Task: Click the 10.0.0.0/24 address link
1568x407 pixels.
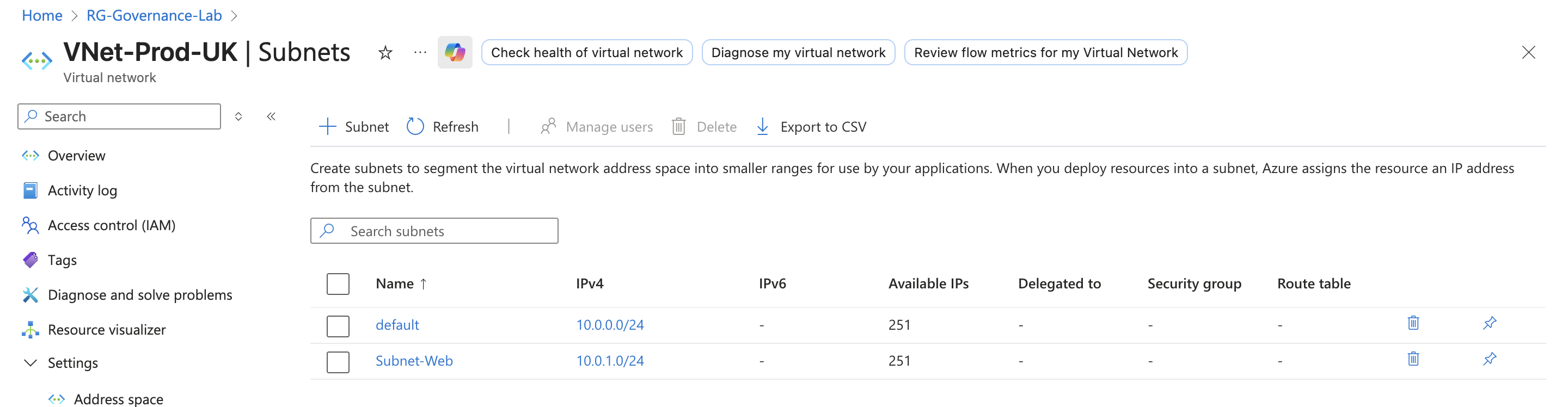Action: point(610,324)
